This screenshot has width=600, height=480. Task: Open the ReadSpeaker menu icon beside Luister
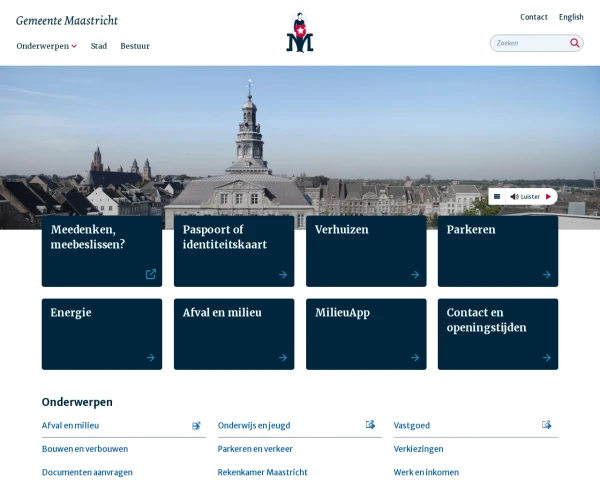point(497,196)
